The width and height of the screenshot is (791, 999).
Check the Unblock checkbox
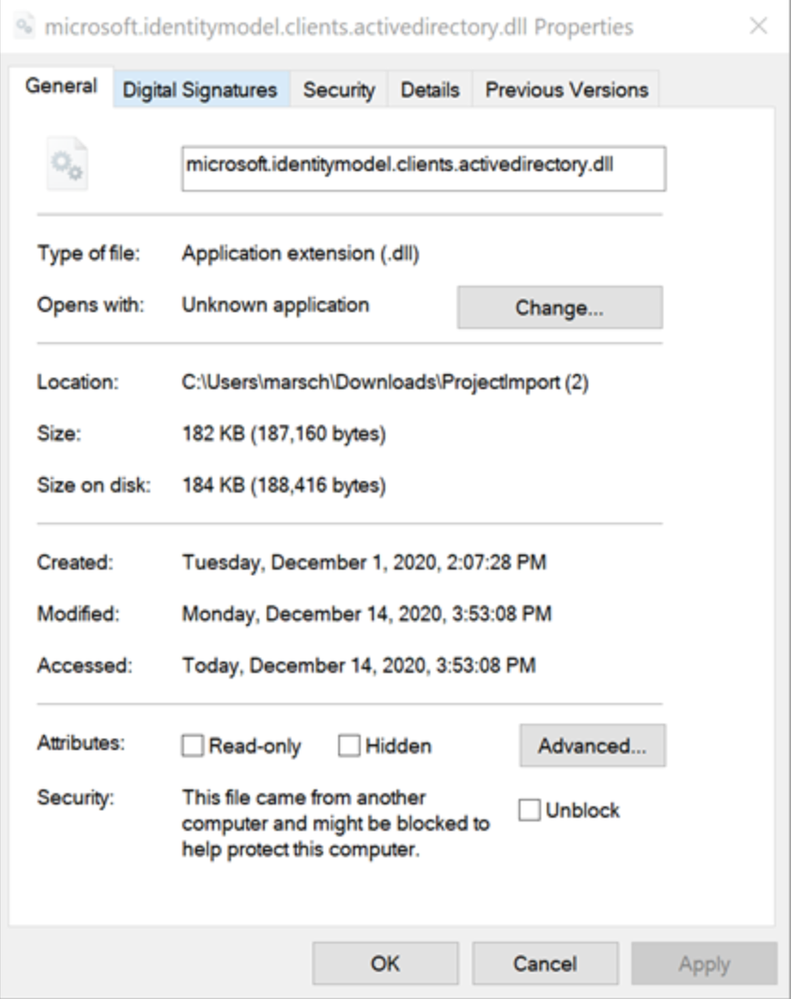(x=529, y=810)
